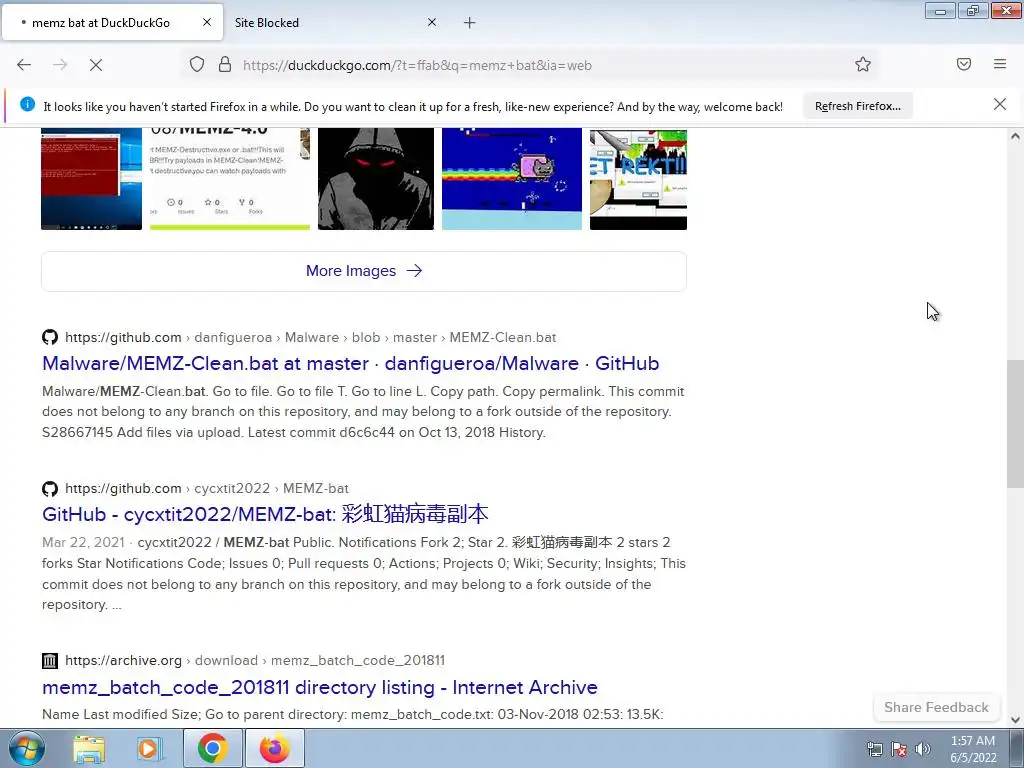Open Malware/MEMZ-Clean.bat GitHub result
Viewport: 1024px width, 768px height.
351,363
